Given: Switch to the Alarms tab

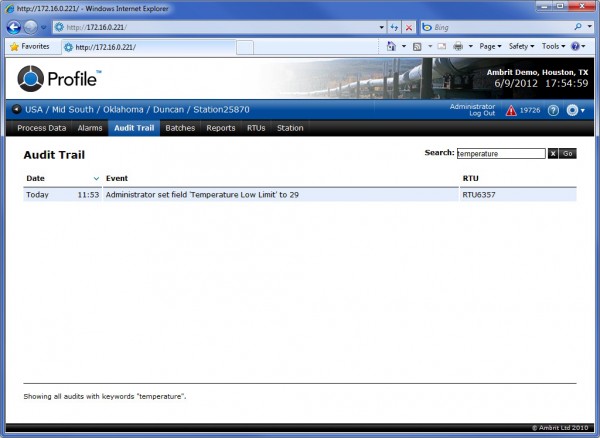Looking at the screenshot, I should pos(90,128).
